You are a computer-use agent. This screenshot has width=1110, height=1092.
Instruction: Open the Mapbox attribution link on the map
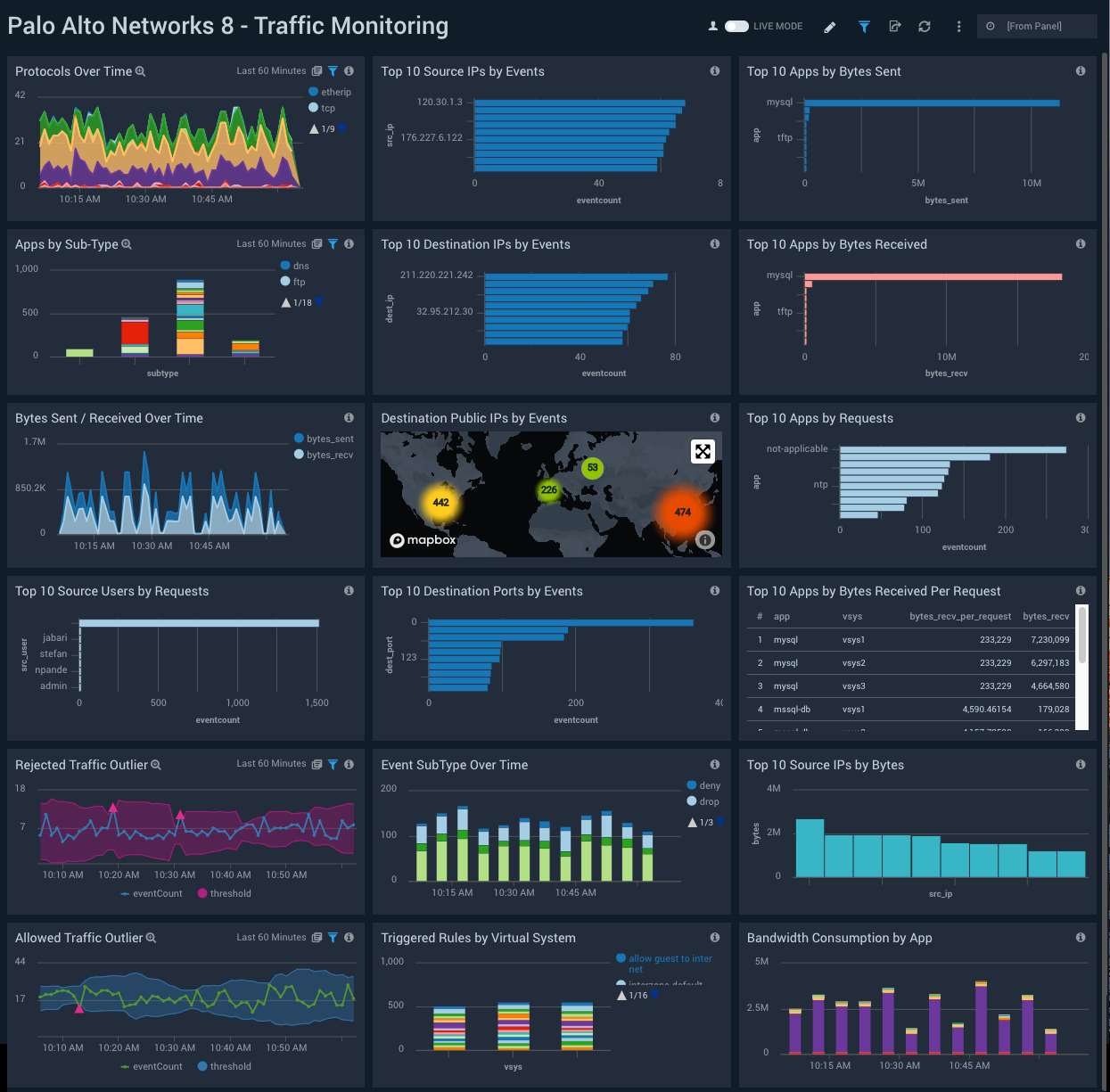(422, 539)
